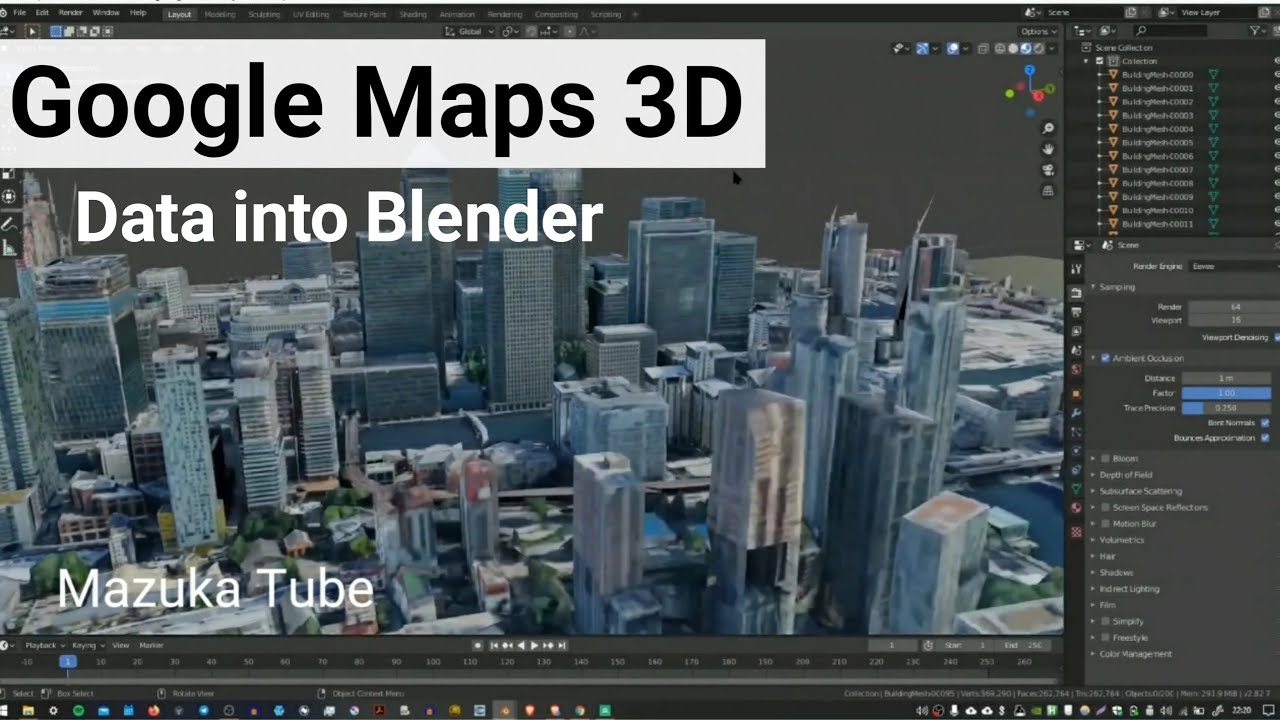Viewport: 1280px width, 720px height.
Task: Enable the Freestyle checkbox
Action: coord(1105,637)
